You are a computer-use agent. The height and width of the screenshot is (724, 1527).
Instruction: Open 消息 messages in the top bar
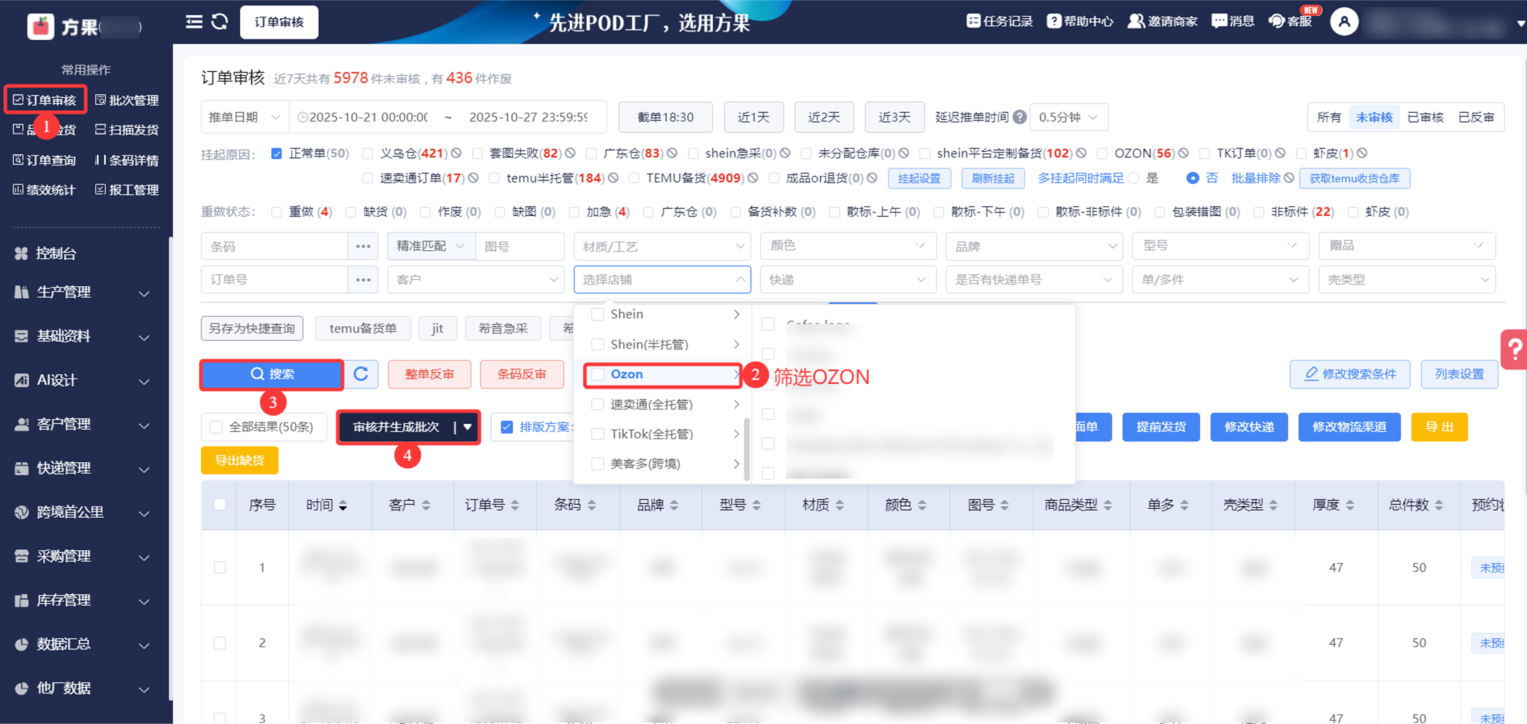1232,21
